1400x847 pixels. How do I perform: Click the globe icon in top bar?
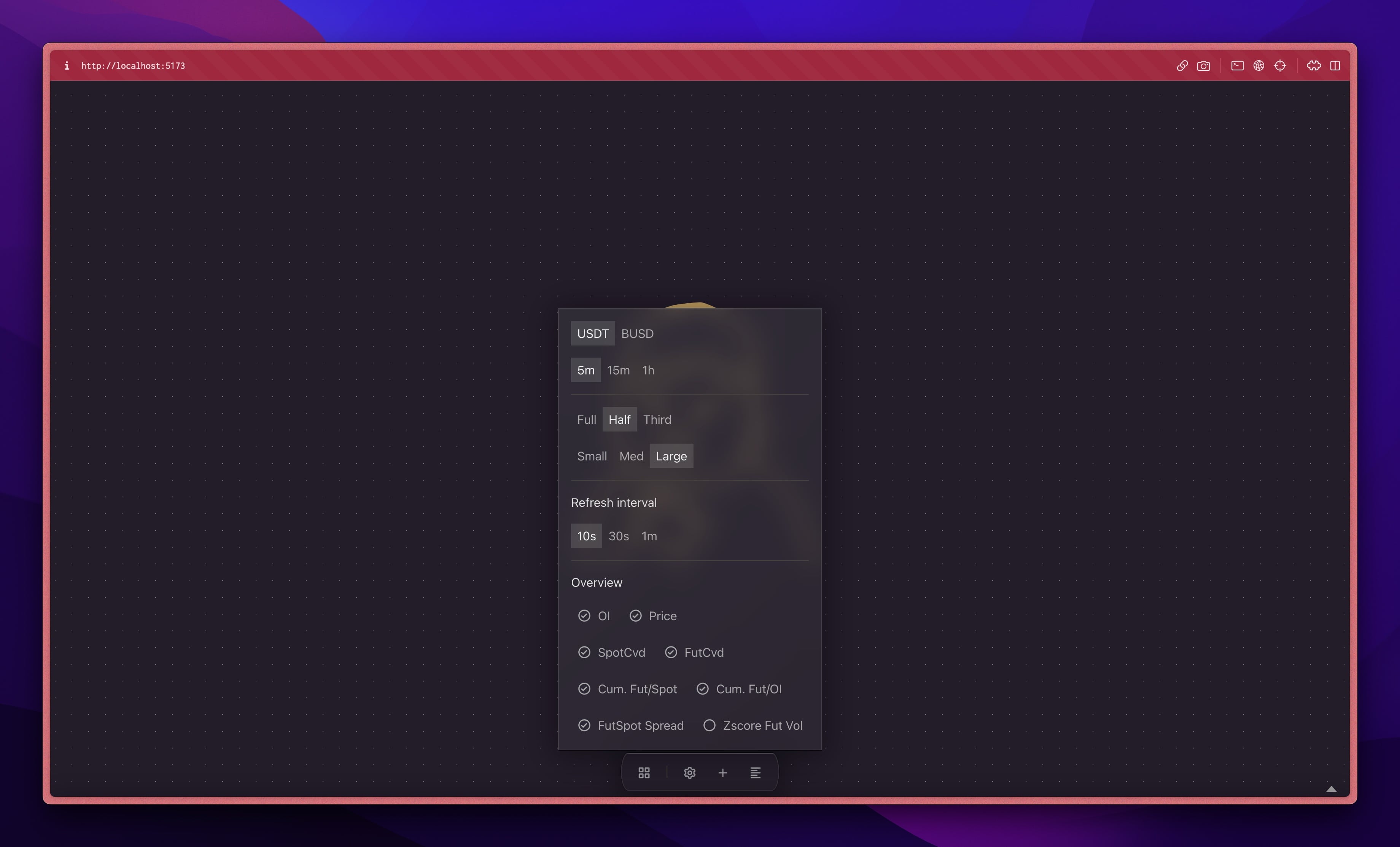click(x=1259, y=65)
